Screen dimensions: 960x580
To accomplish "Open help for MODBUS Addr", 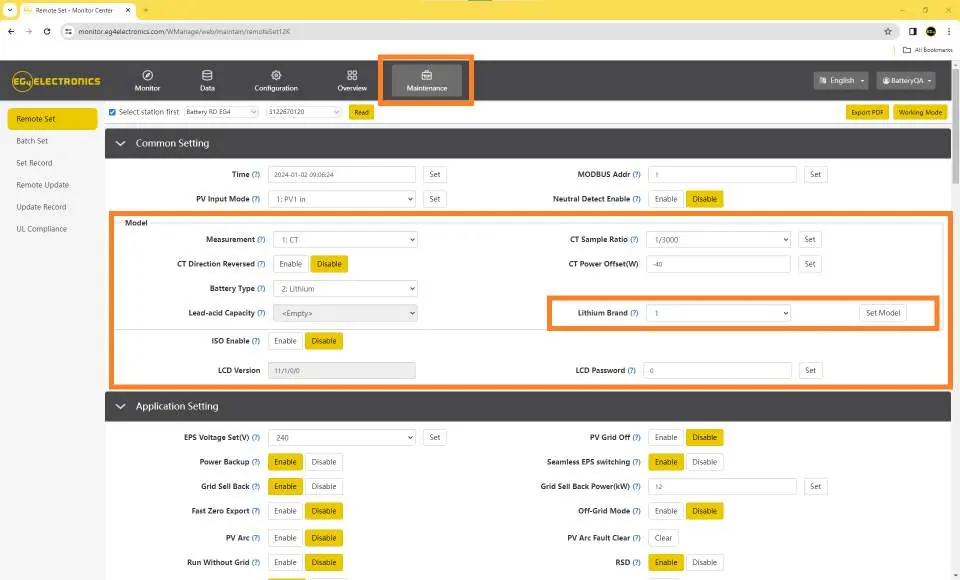I will tap(637, 175).
